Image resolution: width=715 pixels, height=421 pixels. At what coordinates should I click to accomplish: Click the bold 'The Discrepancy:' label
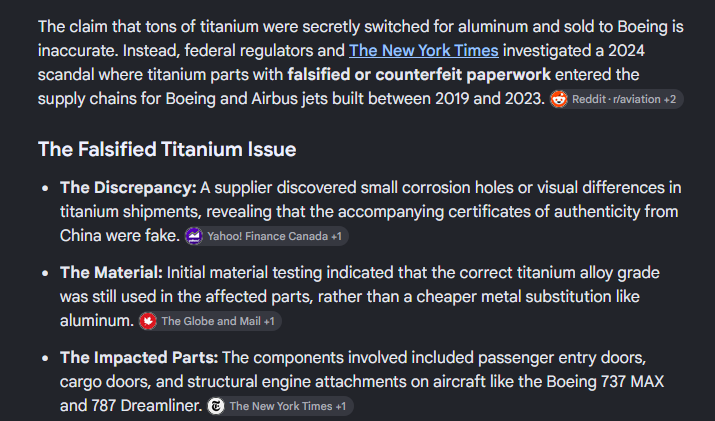(x=128, y=187)
